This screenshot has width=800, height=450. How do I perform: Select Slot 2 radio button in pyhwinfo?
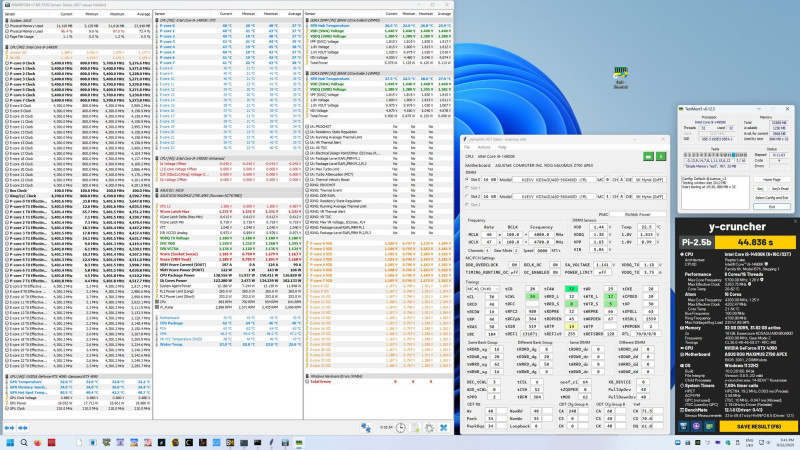[x=467, y=196]
